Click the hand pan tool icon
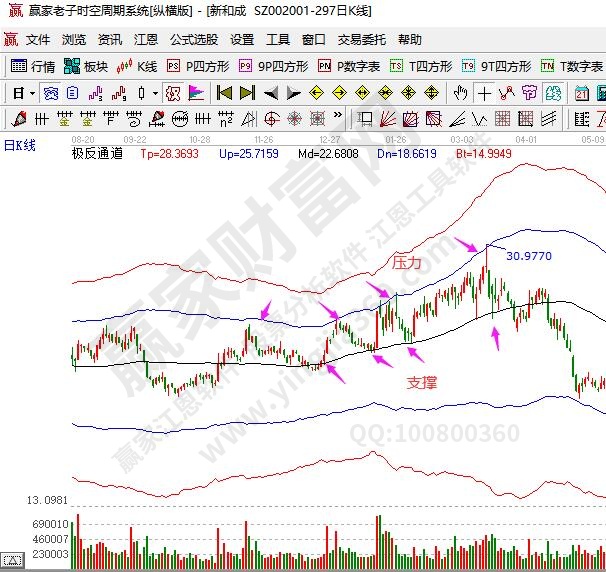 pos(460,93)
